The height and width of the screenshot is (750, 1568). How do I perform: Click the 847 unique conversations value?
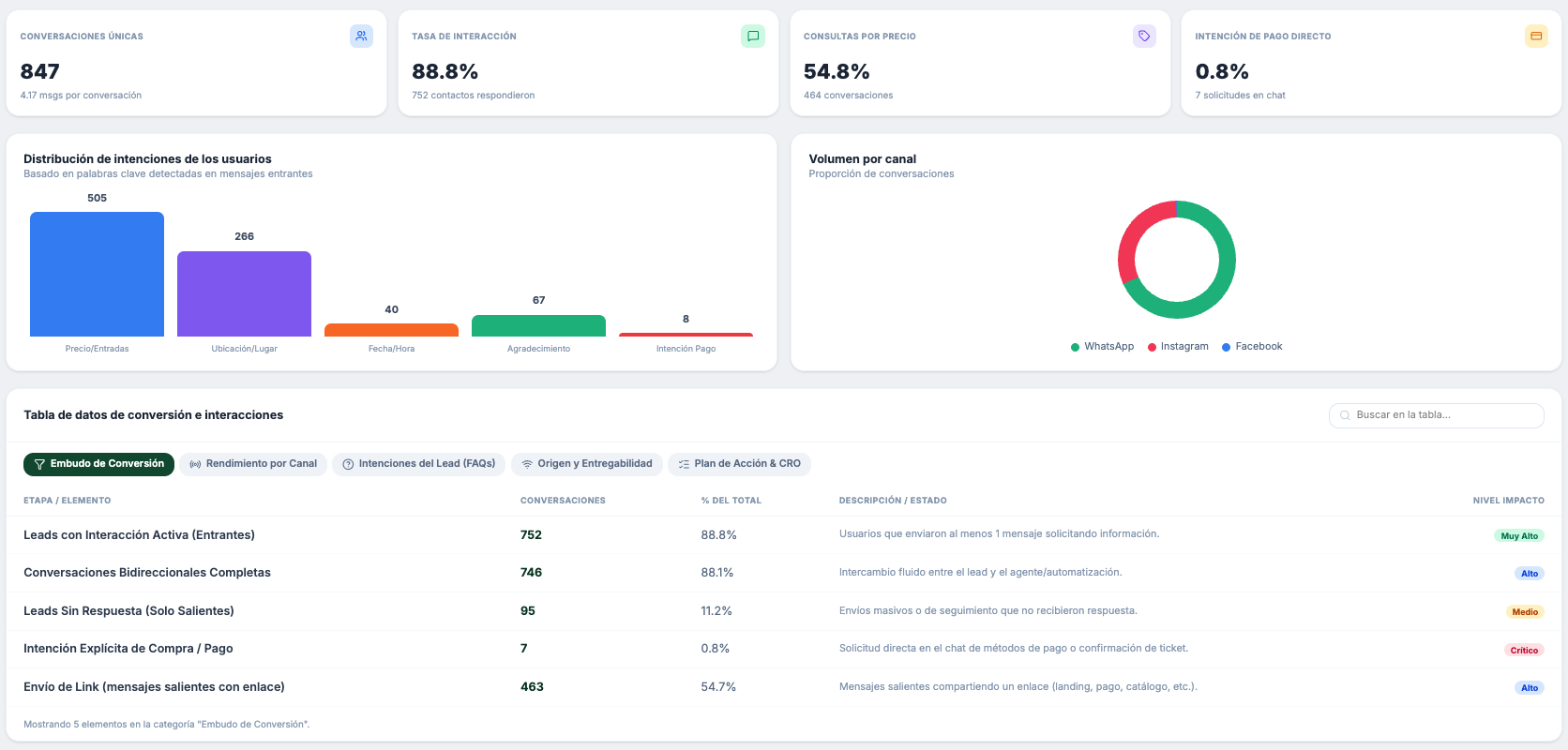pos(40,72)
